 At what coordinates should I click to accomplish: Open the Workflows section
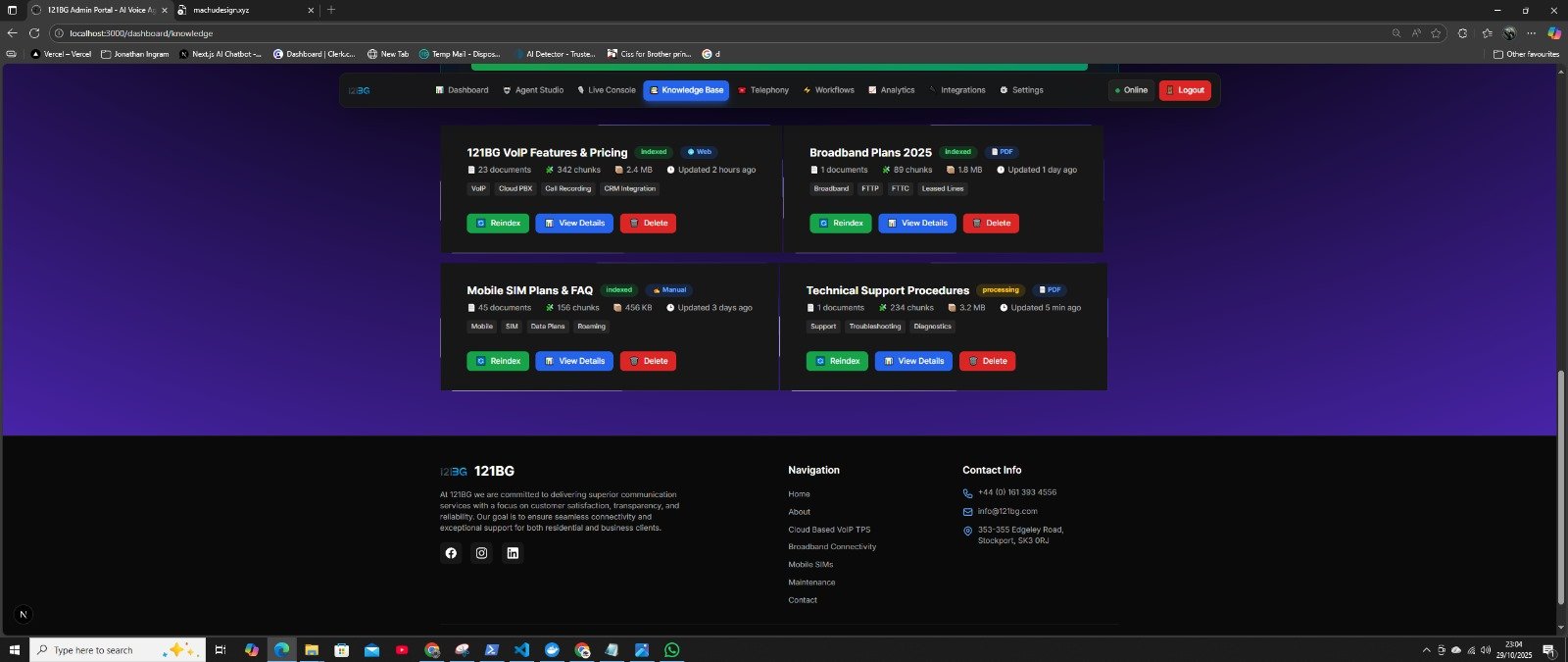pos(828,90)
